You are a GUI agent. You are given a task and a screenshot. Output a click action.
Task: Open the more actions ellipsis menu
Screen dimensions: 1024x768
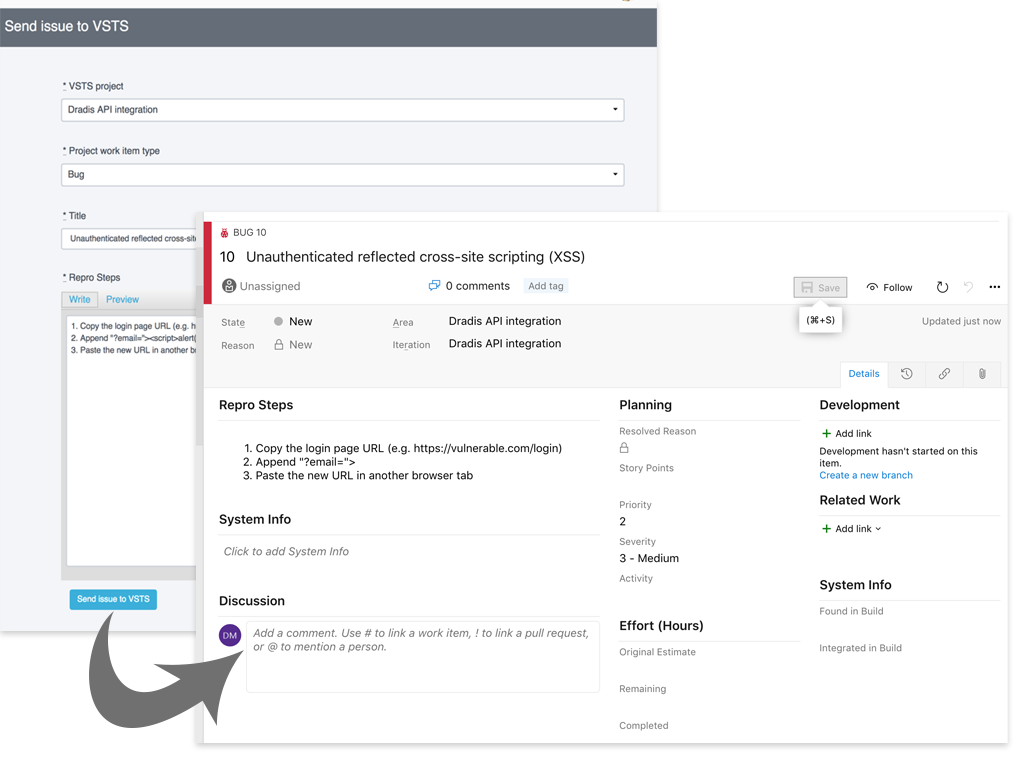coord(995,287)
